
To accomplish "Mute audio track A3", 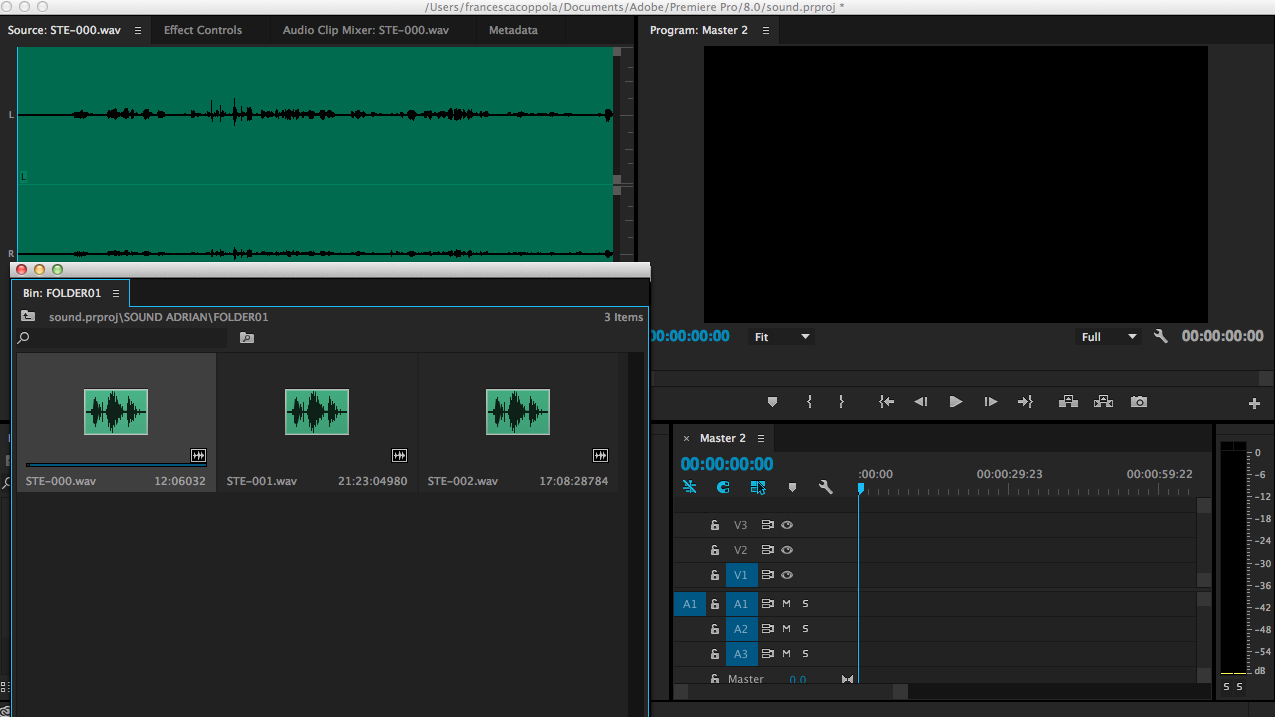I will (x=786, y=654).
